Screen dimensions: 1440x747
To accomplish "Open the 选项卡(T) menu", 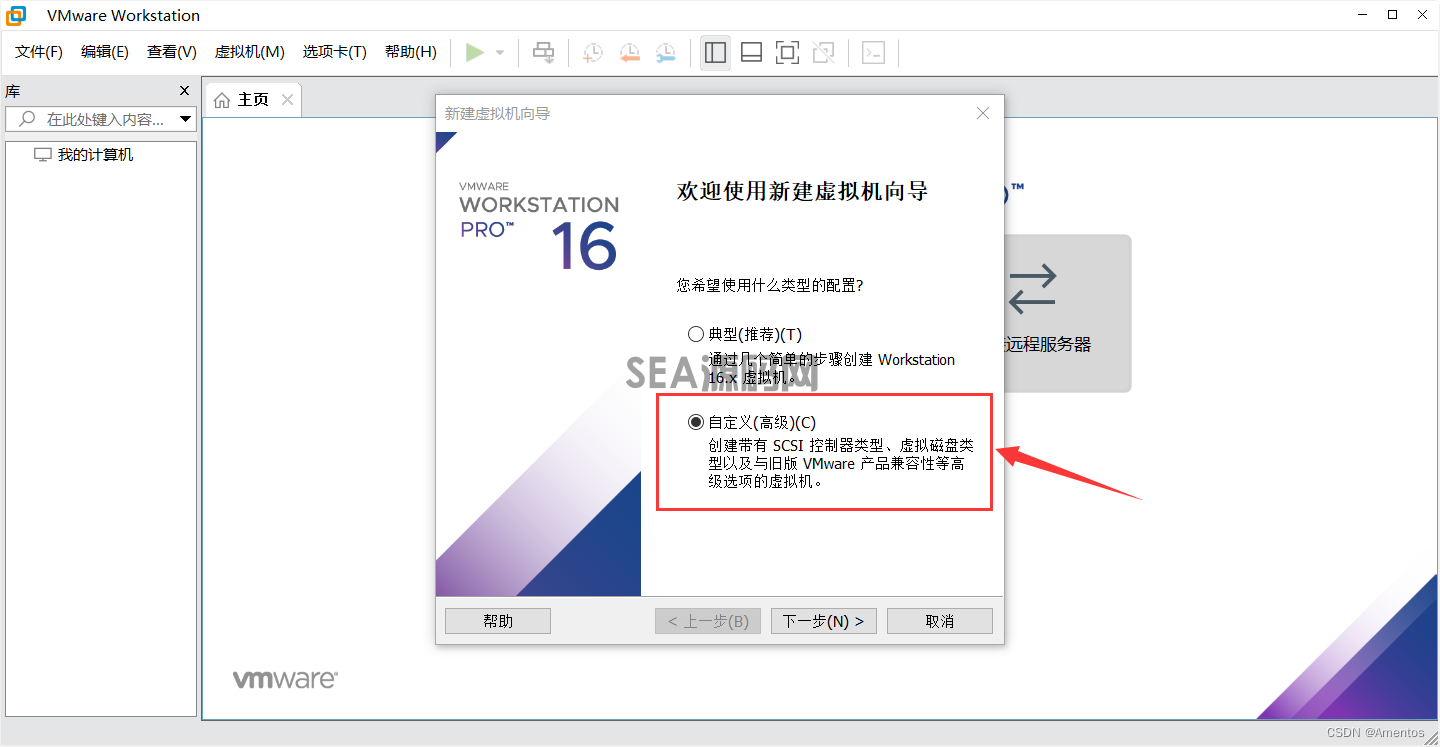I will click(x=335, y=52).
